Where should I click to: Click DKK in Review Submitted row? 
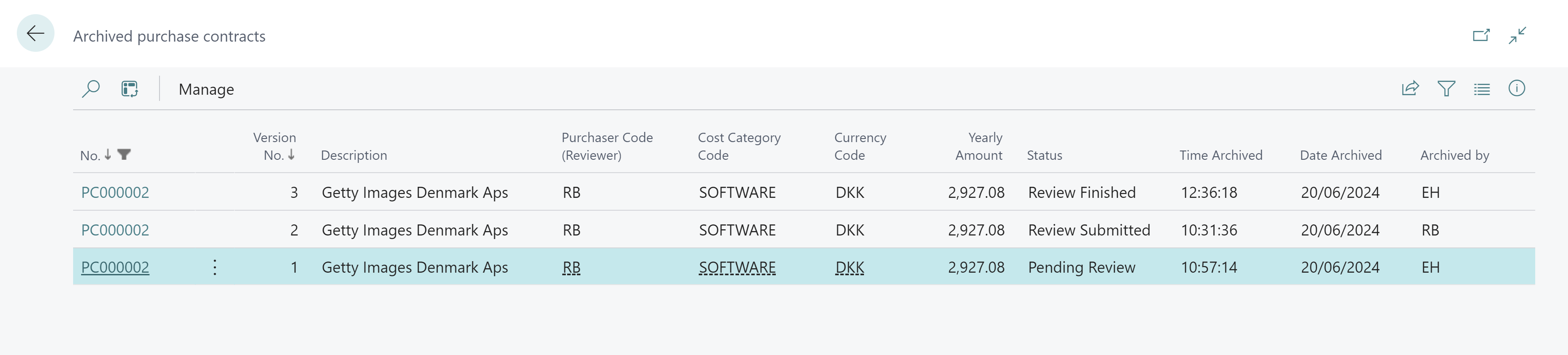coord(850,230)
